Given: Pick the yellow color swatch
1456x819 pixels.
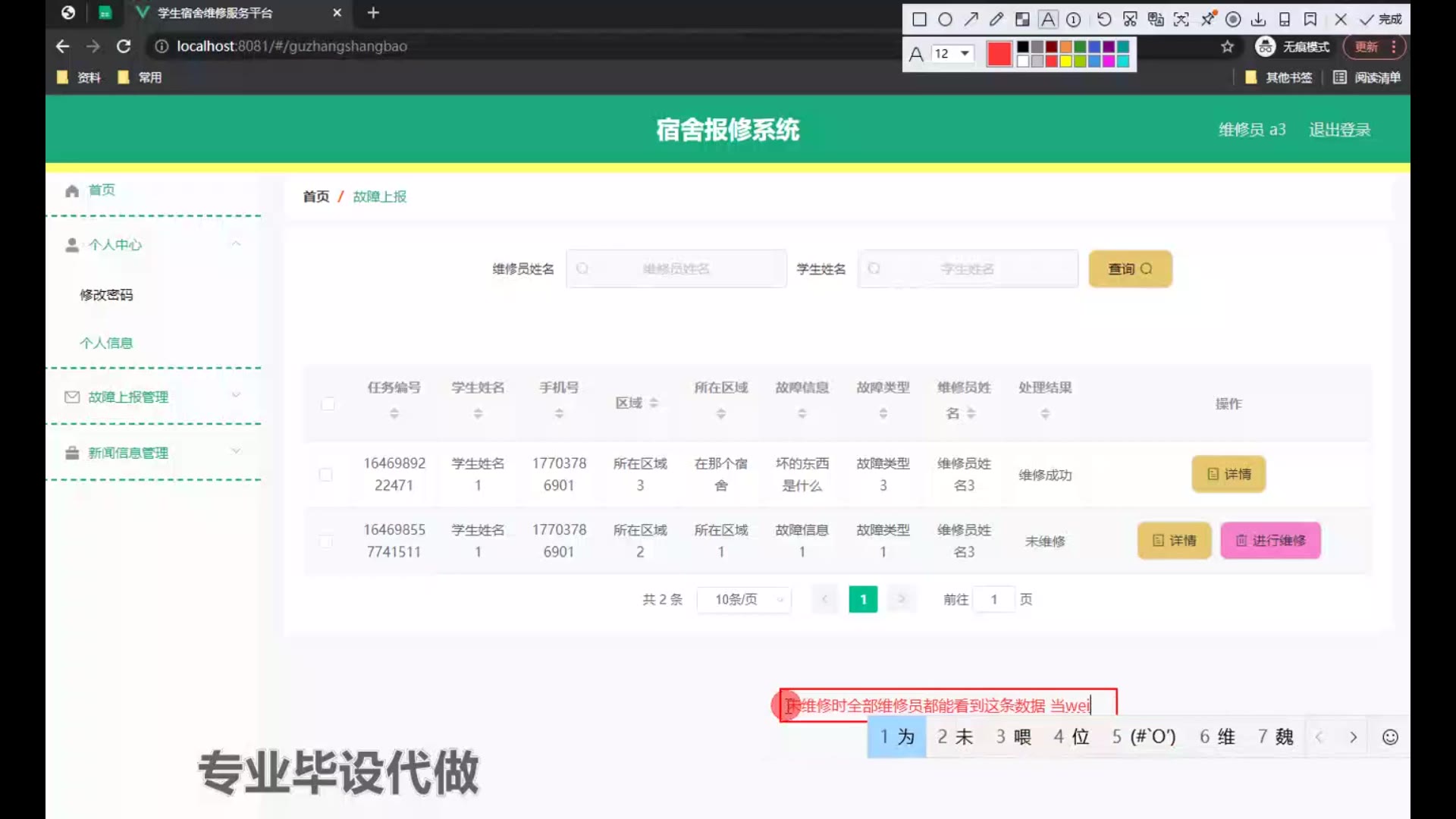Looking at the screenshot, I should click(1066, 61).
